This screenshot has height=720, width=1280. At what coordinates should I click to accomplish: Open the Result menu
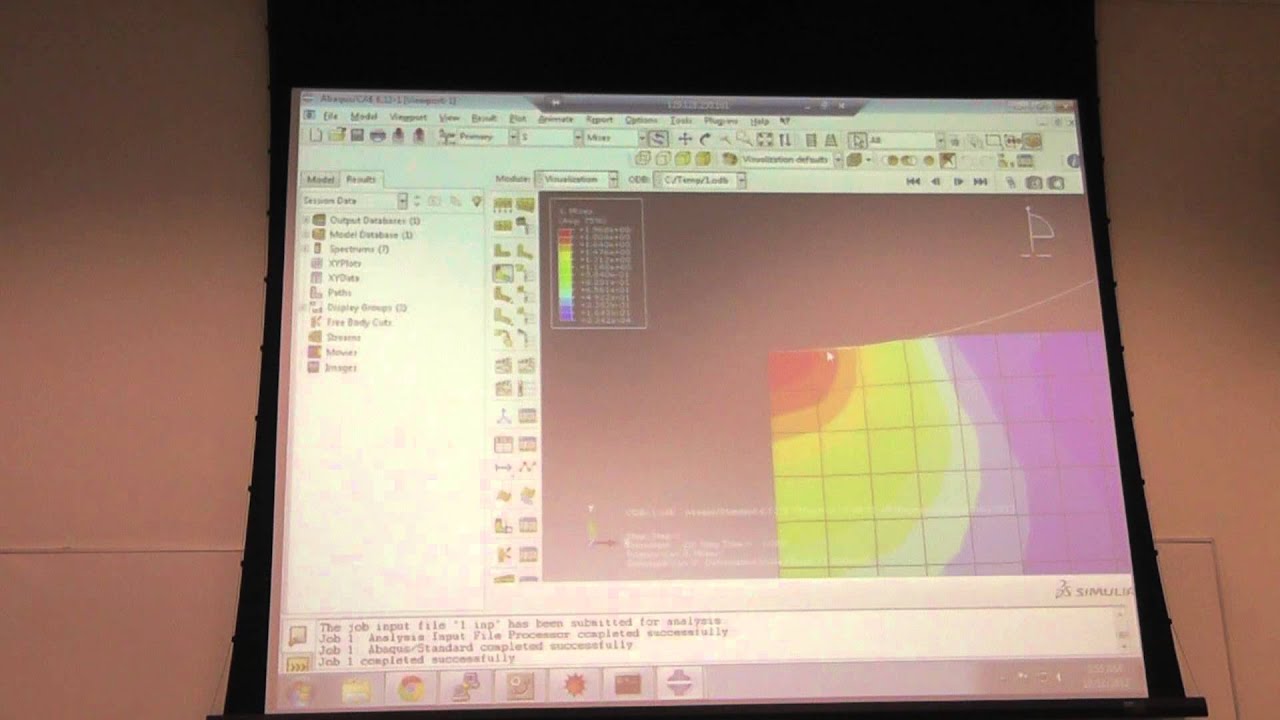point(483,118)
